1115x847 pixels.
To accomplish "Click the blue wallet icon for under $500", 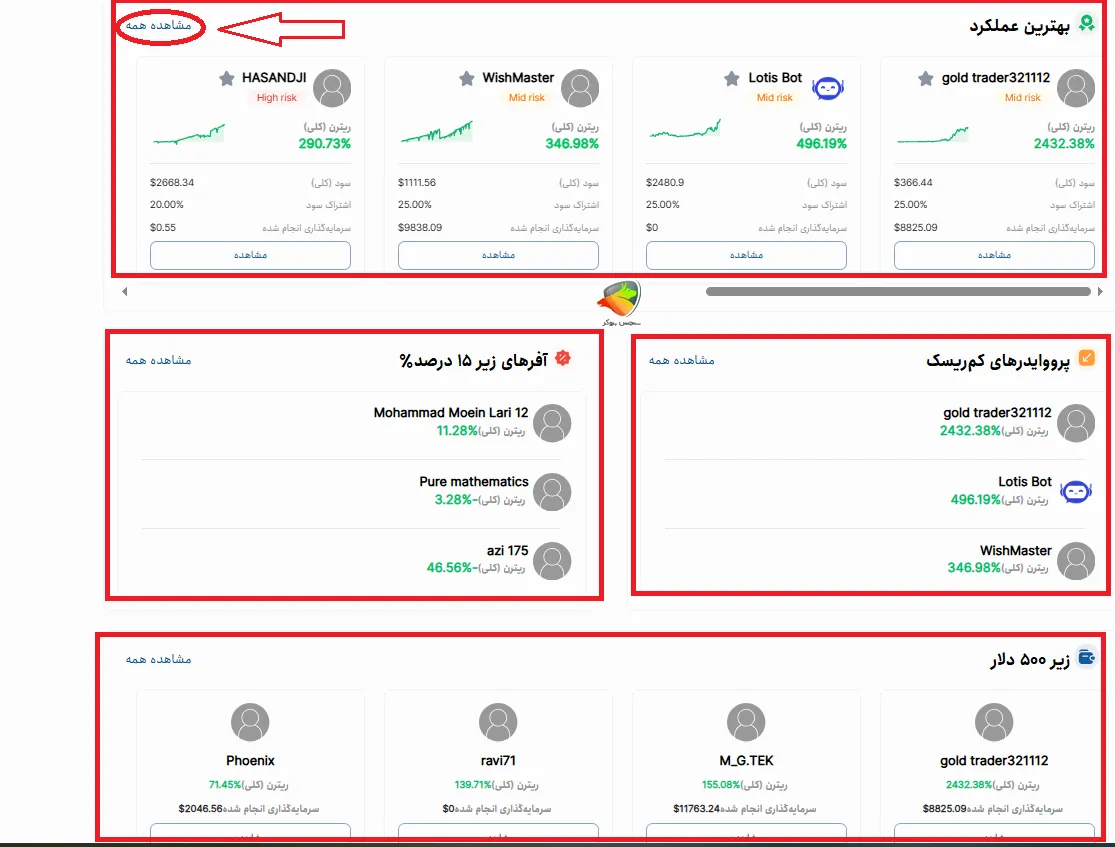I will pyautogui.click(x=1087, y=659).
